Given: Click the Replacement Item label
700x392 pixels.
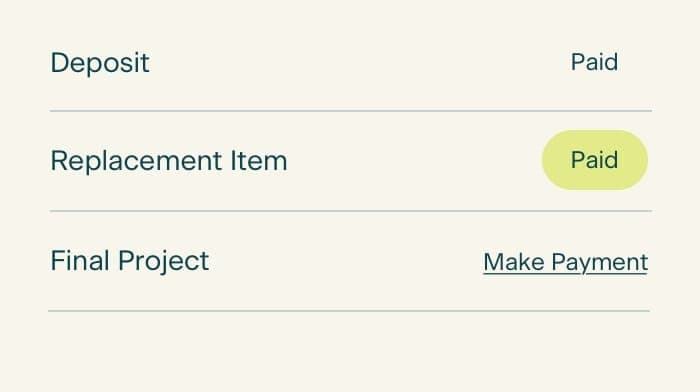Looking at the screenshot, I should click(x=169, y=161).
